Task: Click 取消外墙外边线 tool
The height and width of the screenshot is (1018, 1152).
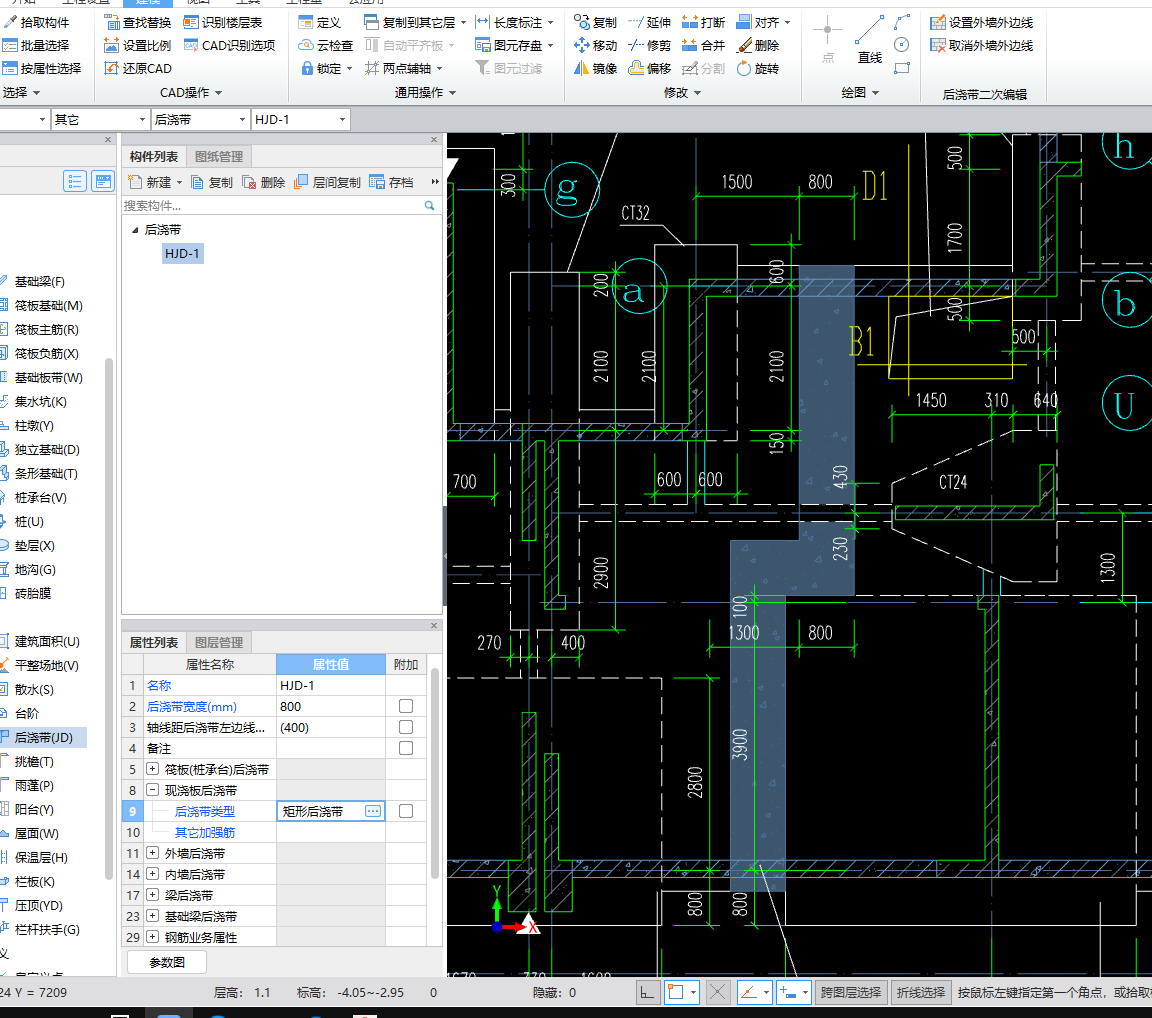Action: click(x=982, y=46)
